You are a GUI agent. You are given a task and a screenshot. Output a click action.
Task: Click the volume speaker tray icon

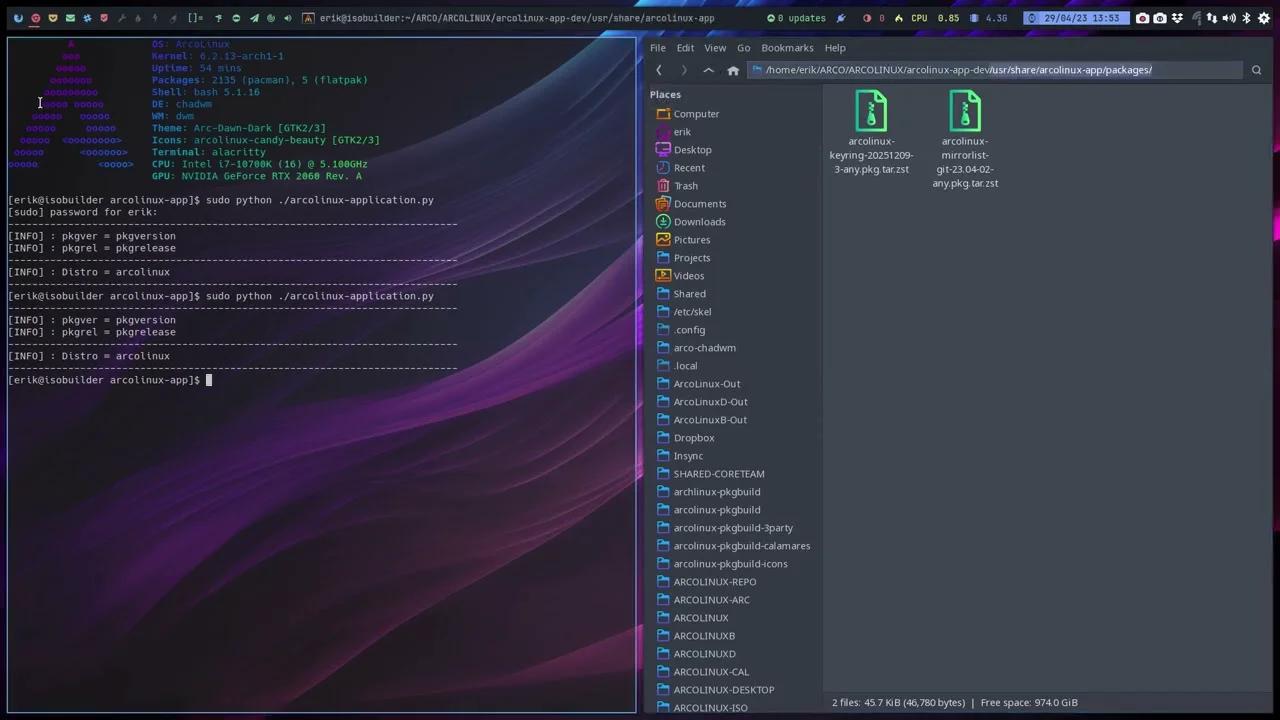pyautogui.click(x=1229, y=18)
